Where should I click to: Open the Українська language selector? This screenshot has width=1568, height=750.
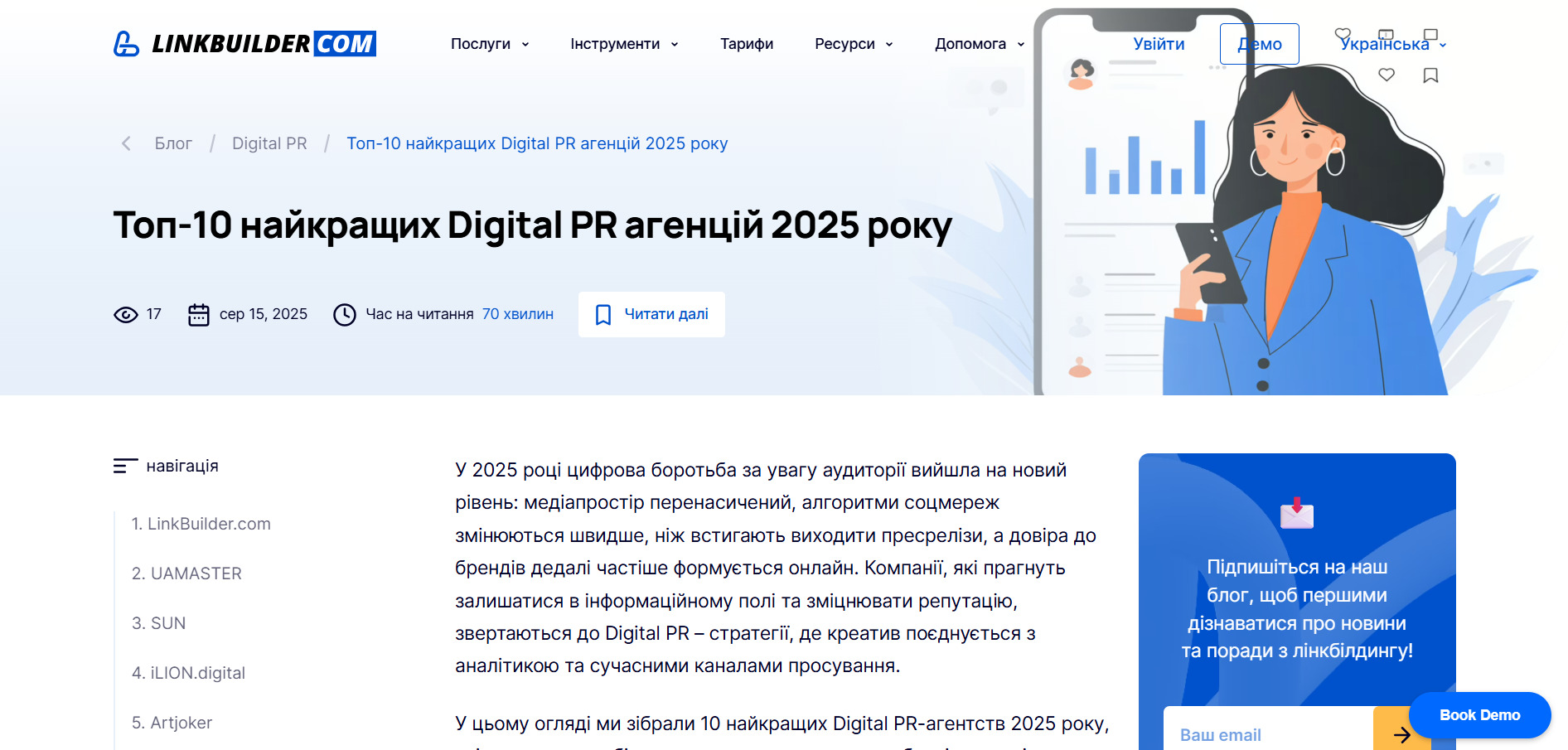coord(1392,44)
